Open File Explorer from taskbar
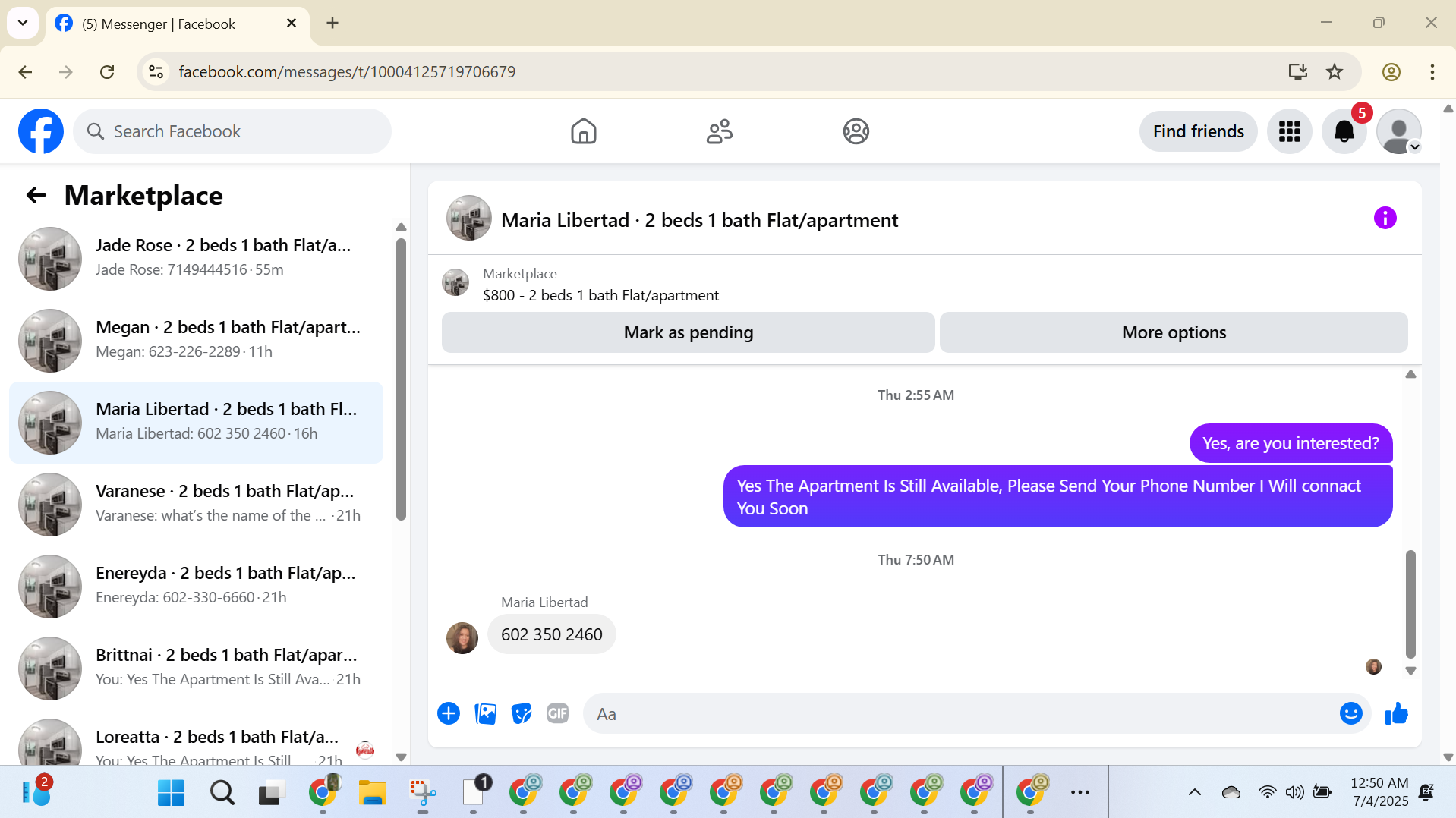The width and height of the screenshot is (1456, 818). (x=372, y=793)
